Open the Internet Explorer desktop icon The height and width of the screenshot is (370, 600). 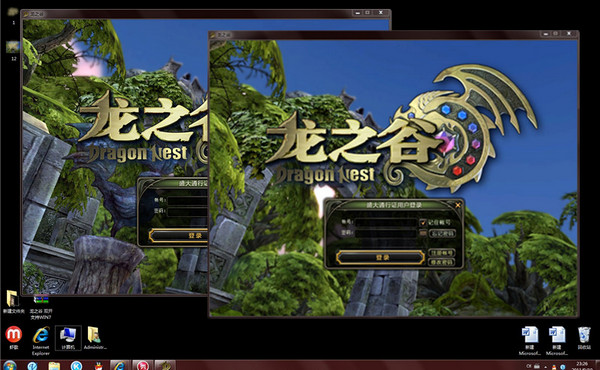click(x=41, y=340)
